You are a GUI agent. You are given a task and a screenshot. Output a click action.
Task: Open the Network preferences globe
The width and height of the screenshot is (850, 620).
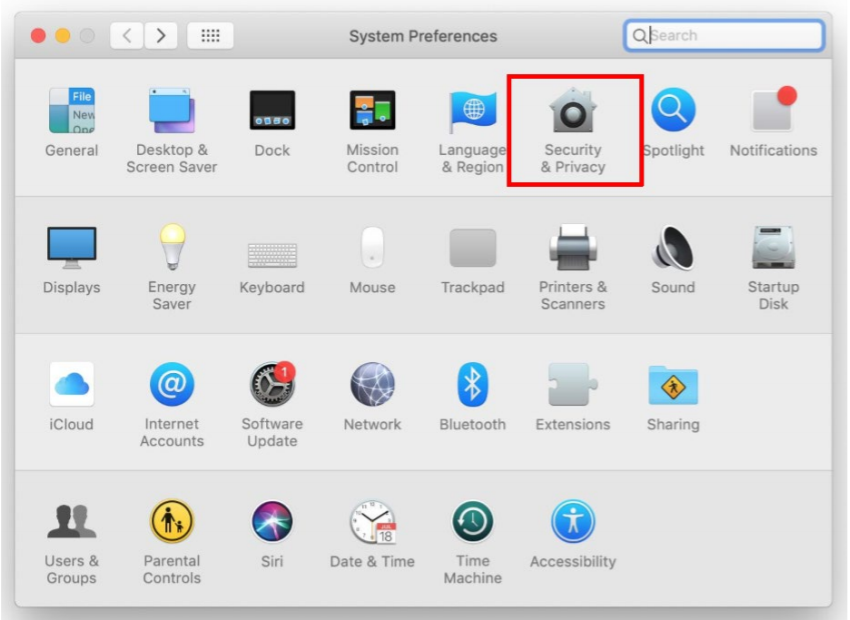coord(372,385)
